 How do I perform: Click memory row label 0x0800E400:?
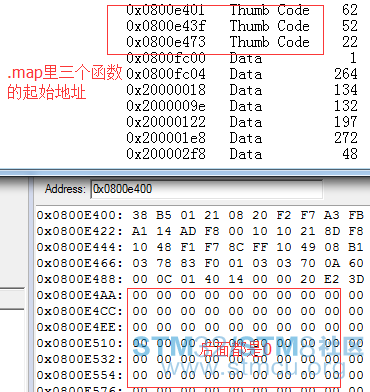point(80,215)
